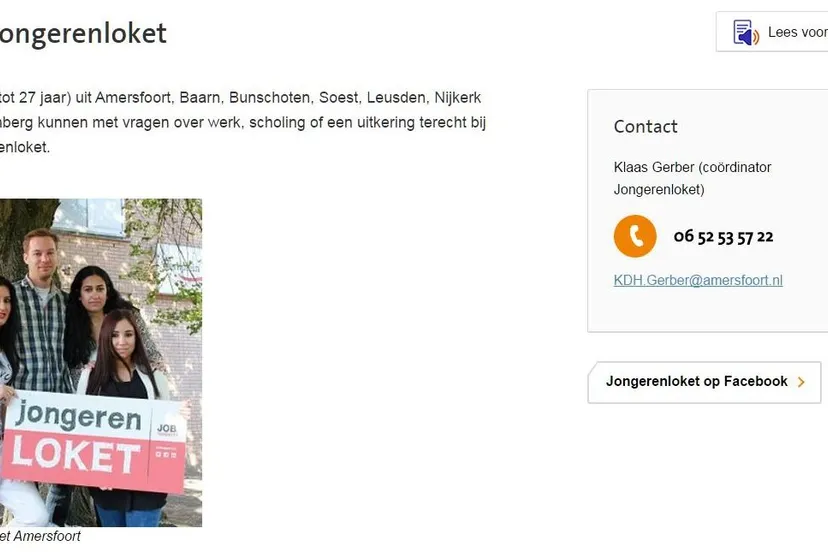Select phone number 06 52 53 57 22
This screenshot has height=552, width=828.
tap(723, 237)
